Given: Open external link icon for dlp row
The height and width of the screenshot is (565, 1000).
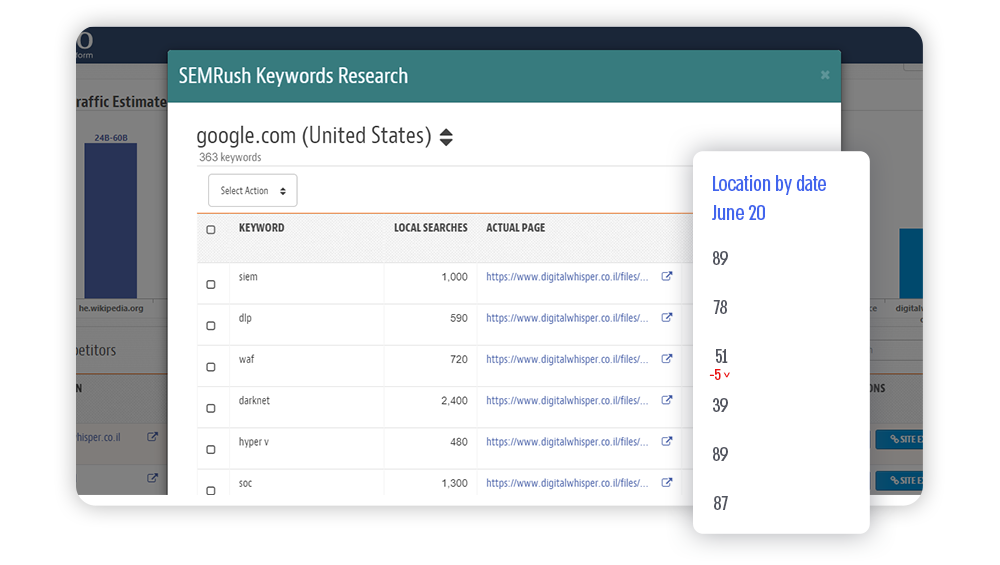Looking at the screenshot, I should [x=666, y=318].
